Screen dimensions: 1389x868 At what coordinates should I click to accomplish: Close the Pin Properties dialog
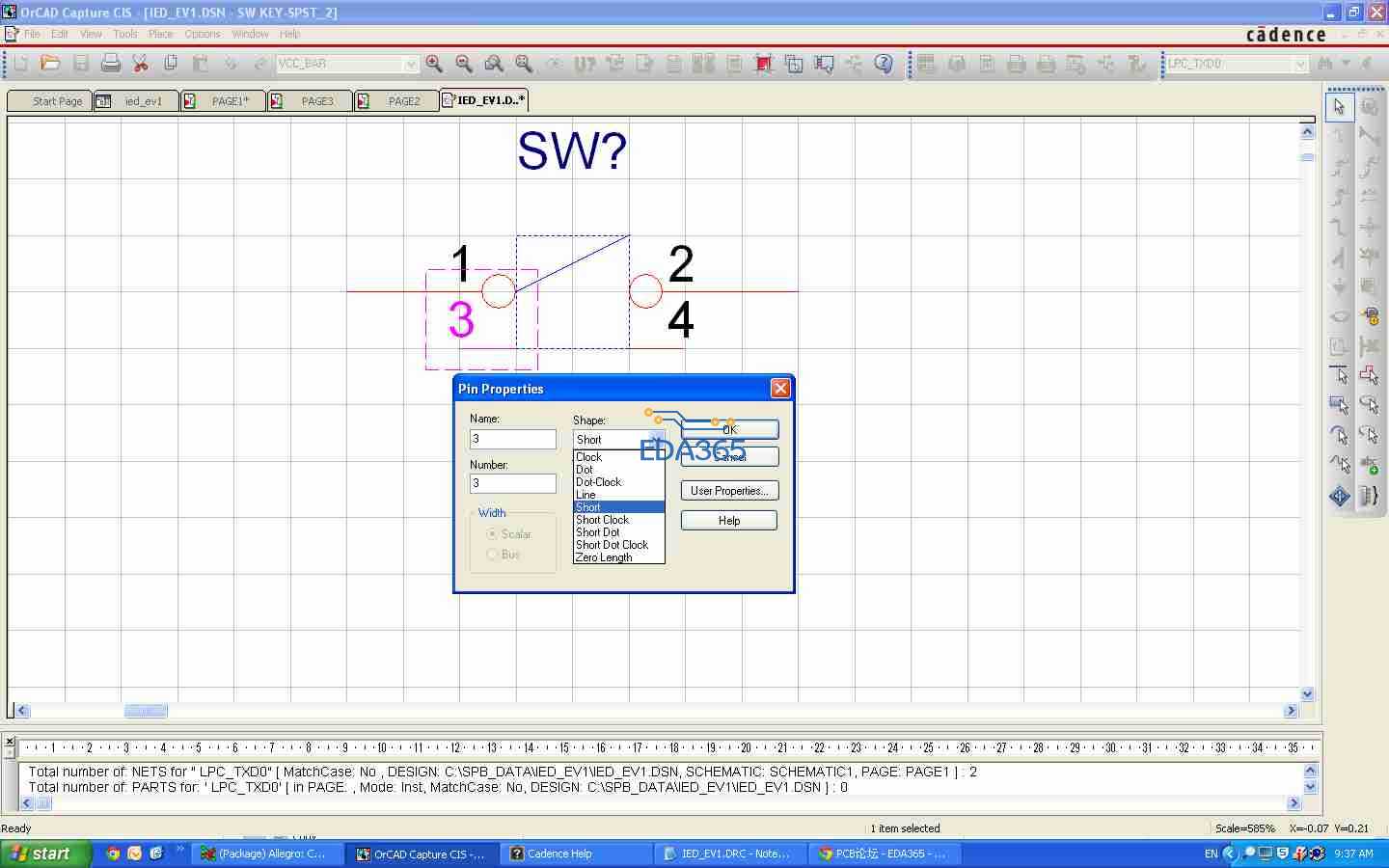pyautogui.click(x=780, y=388)
